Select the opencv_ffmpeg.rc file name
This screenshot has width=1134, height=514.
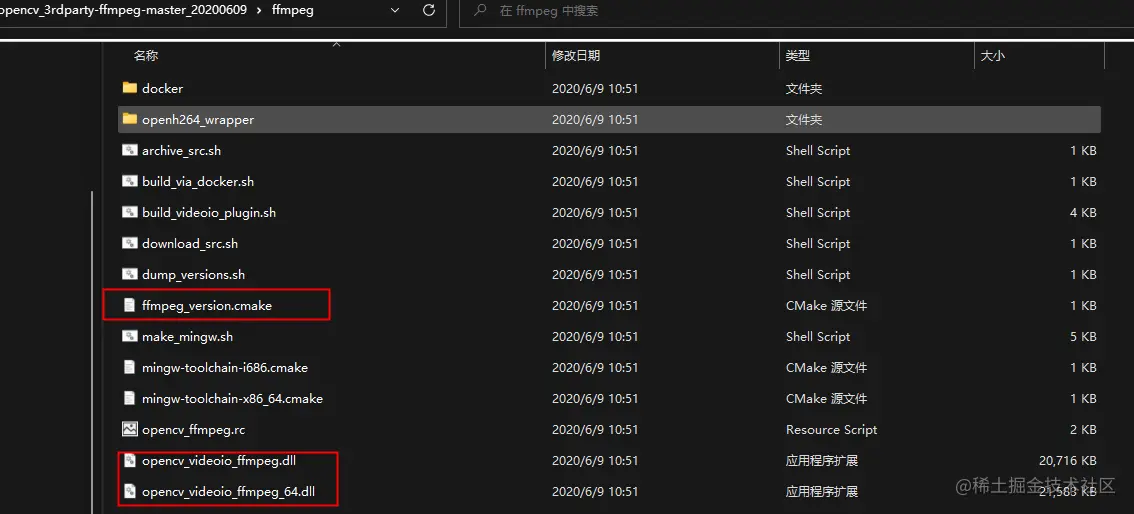(194, 429)
